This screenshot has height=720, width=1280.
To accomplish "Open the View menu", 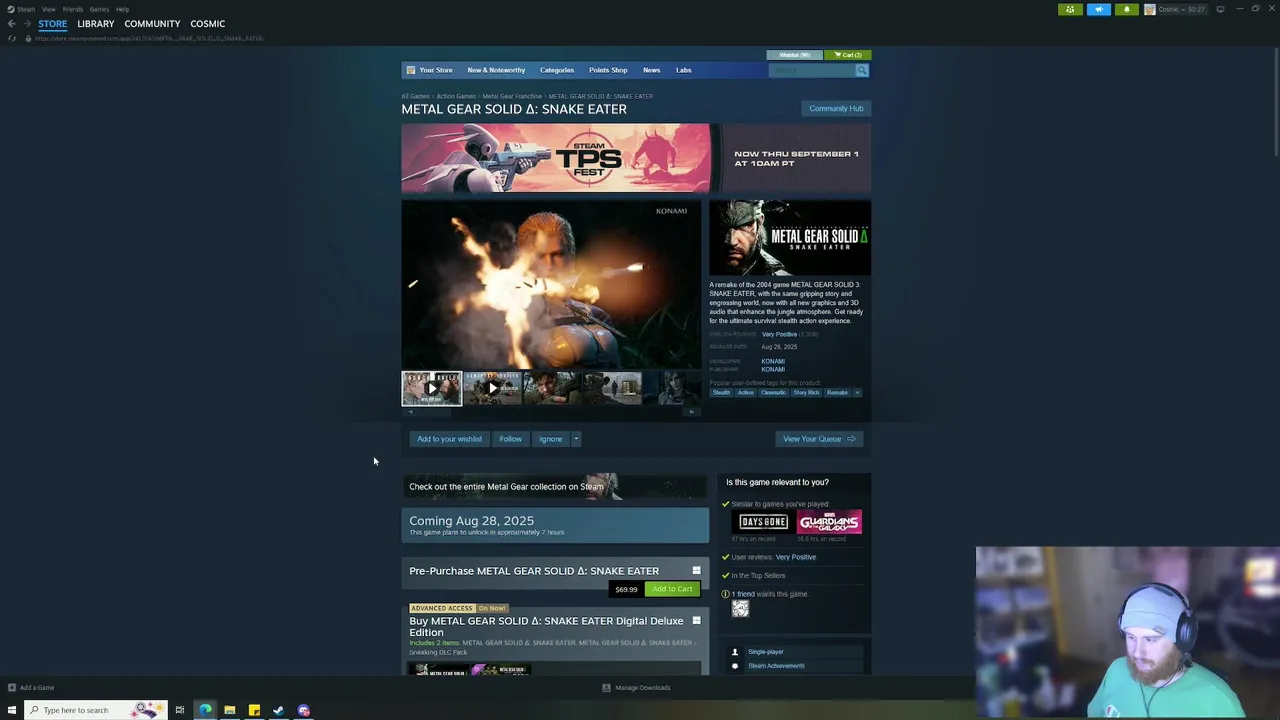I will (x=48, y=9).
